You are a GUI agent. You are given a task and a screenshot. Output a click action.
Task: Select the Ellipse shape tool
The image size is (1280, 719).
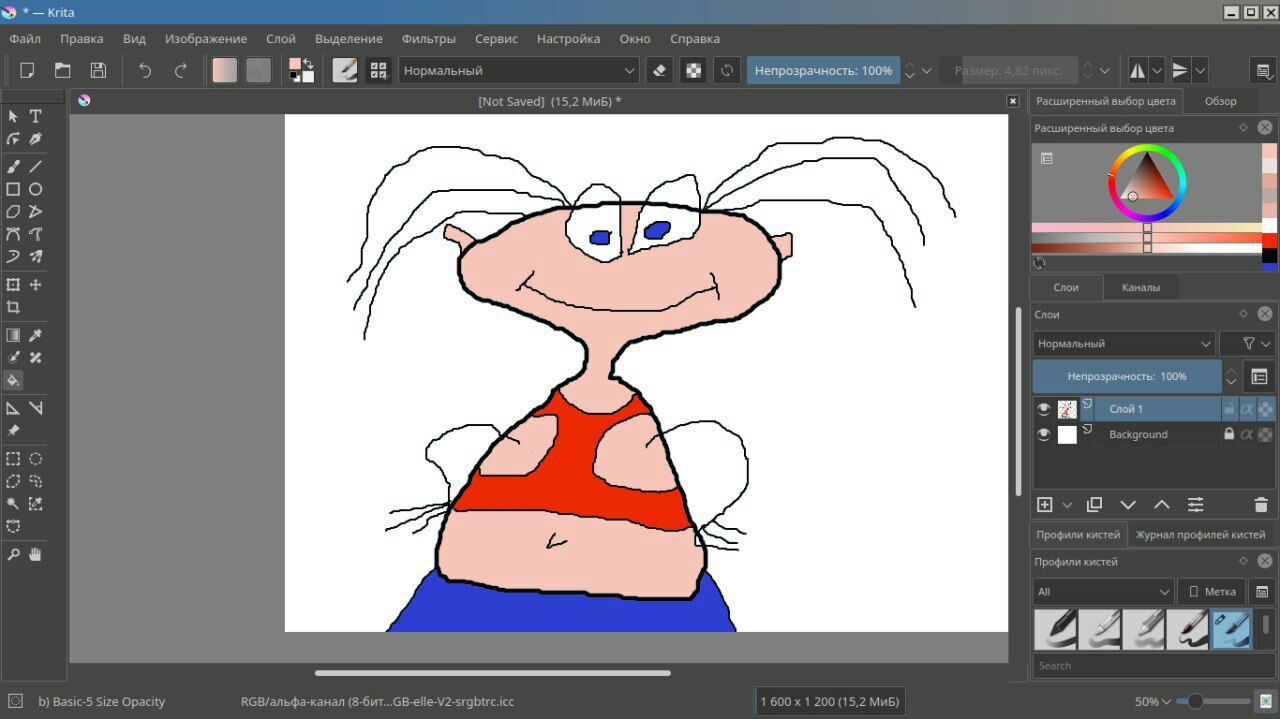click(x=35, y=189)
